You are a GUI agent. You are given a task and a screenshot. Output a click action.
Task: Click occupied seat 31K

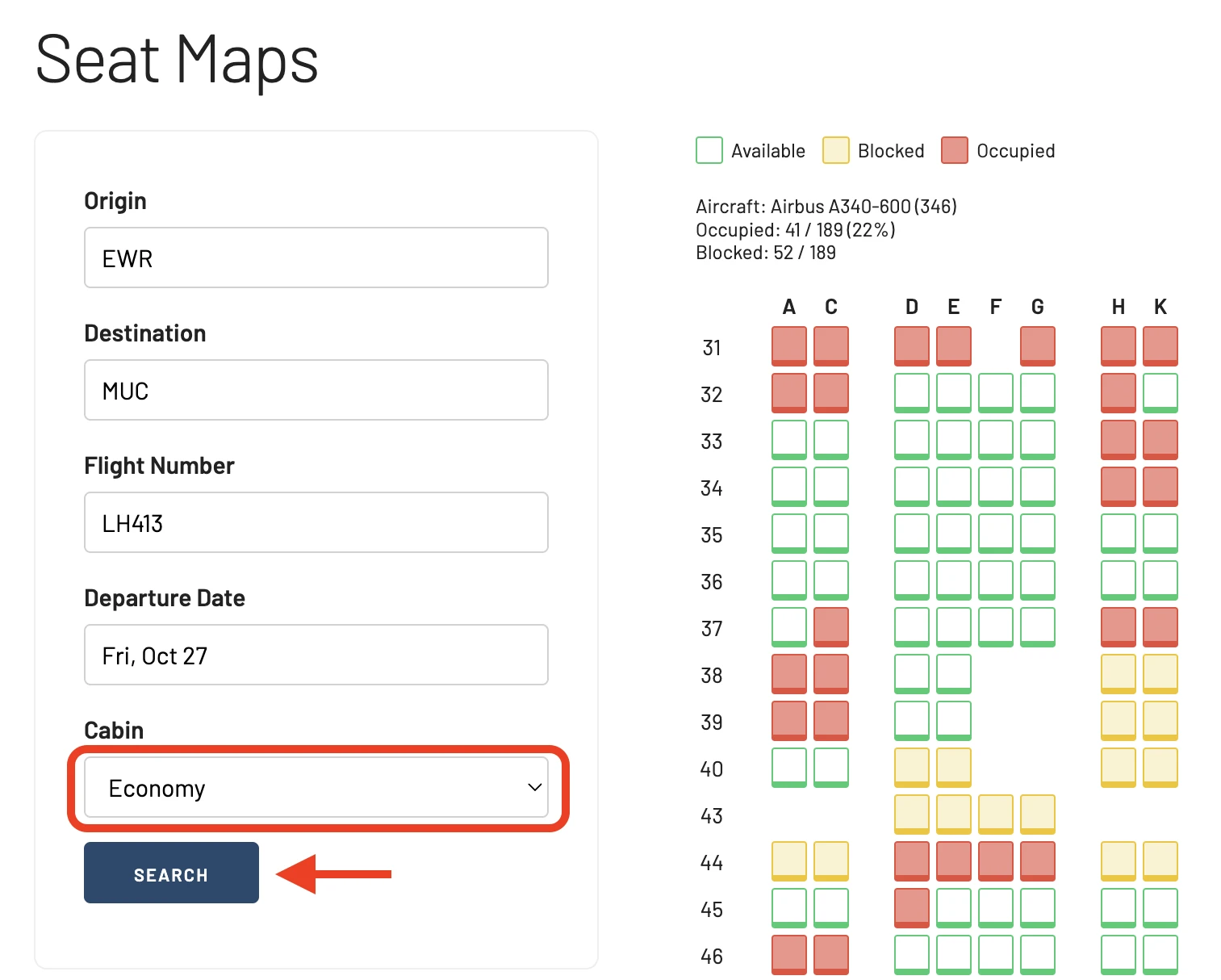1160,346
